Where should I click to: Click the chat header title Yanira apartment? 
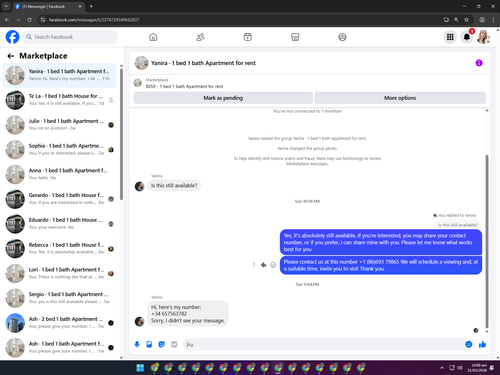pos(203,63)
